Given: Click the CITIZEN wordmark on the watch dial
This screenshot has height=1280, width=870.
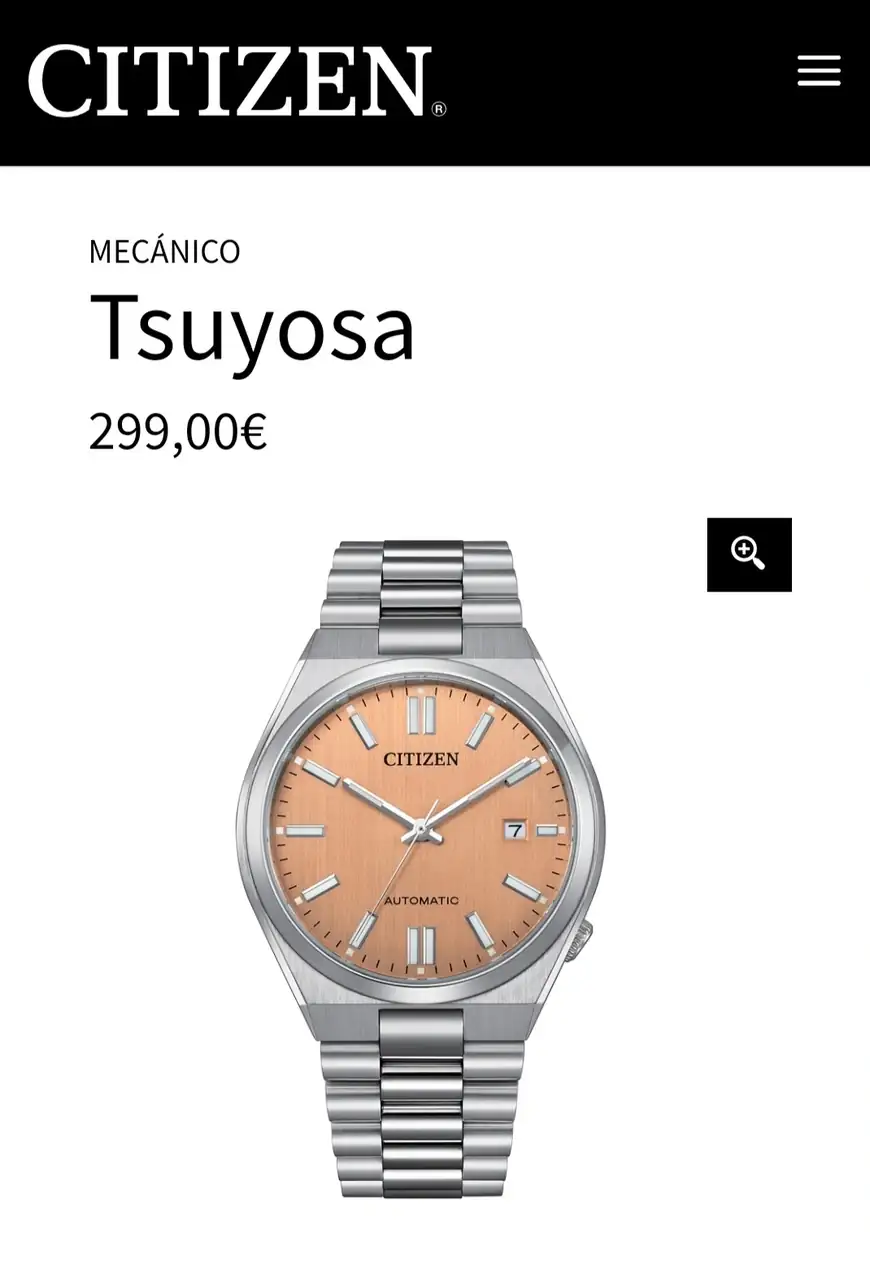Looking at the screenshot, I should coord(421,759).
